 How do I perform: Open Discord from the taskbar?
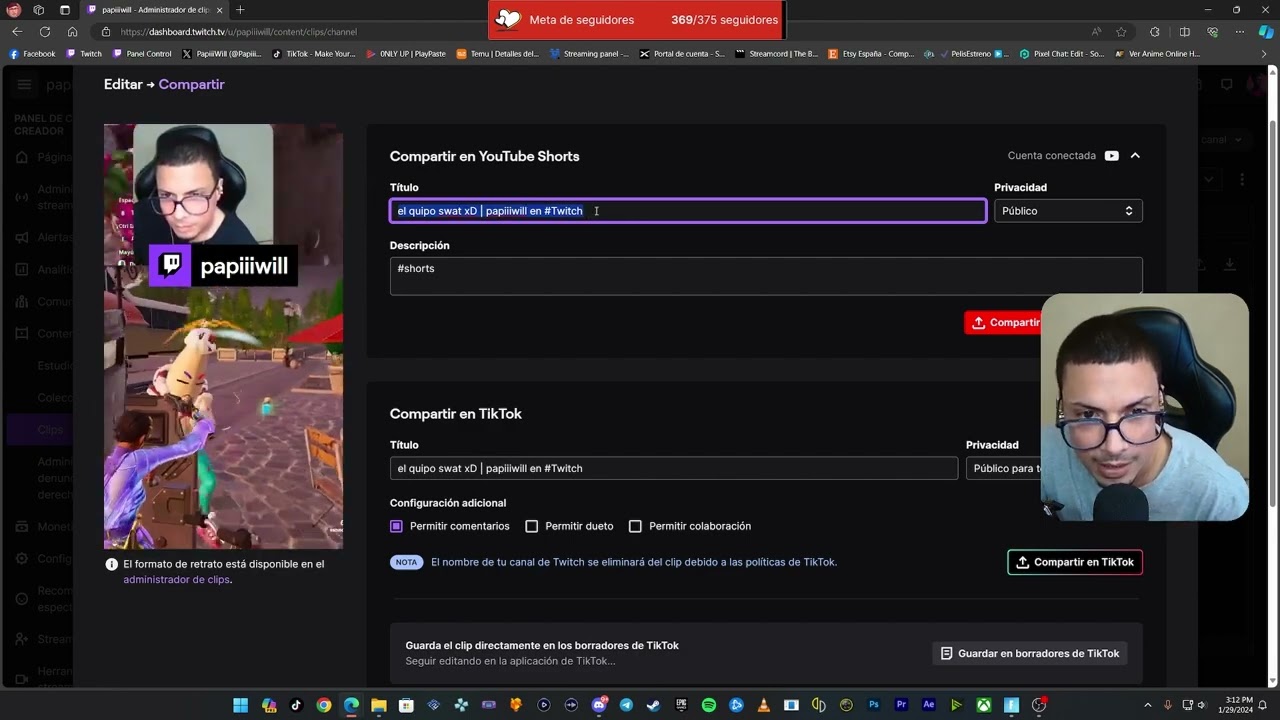tap(599, 705)
